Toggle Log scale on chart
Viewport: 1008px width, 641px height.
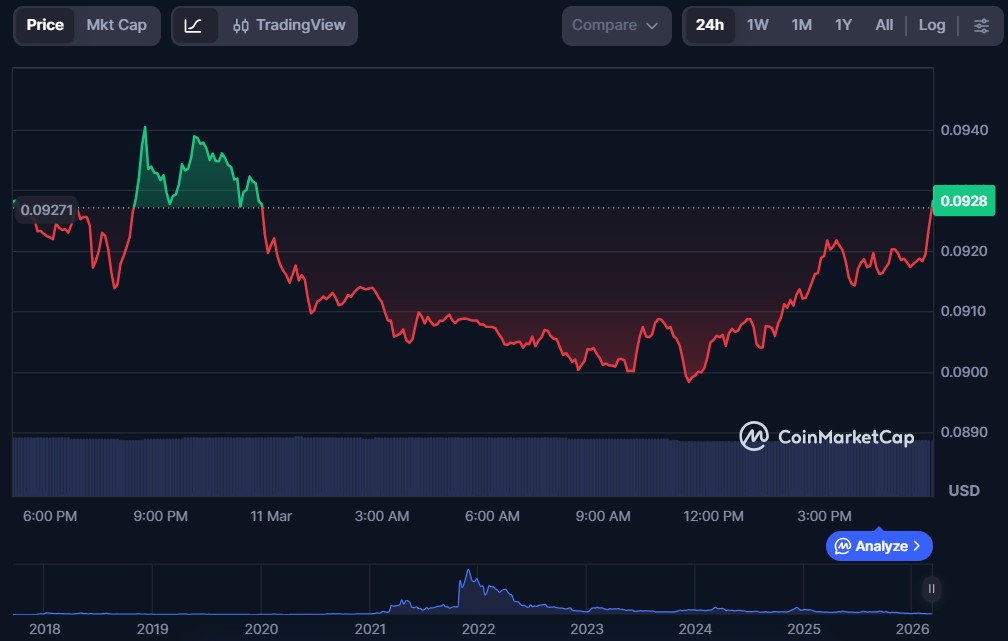click(x=931, y=25)
